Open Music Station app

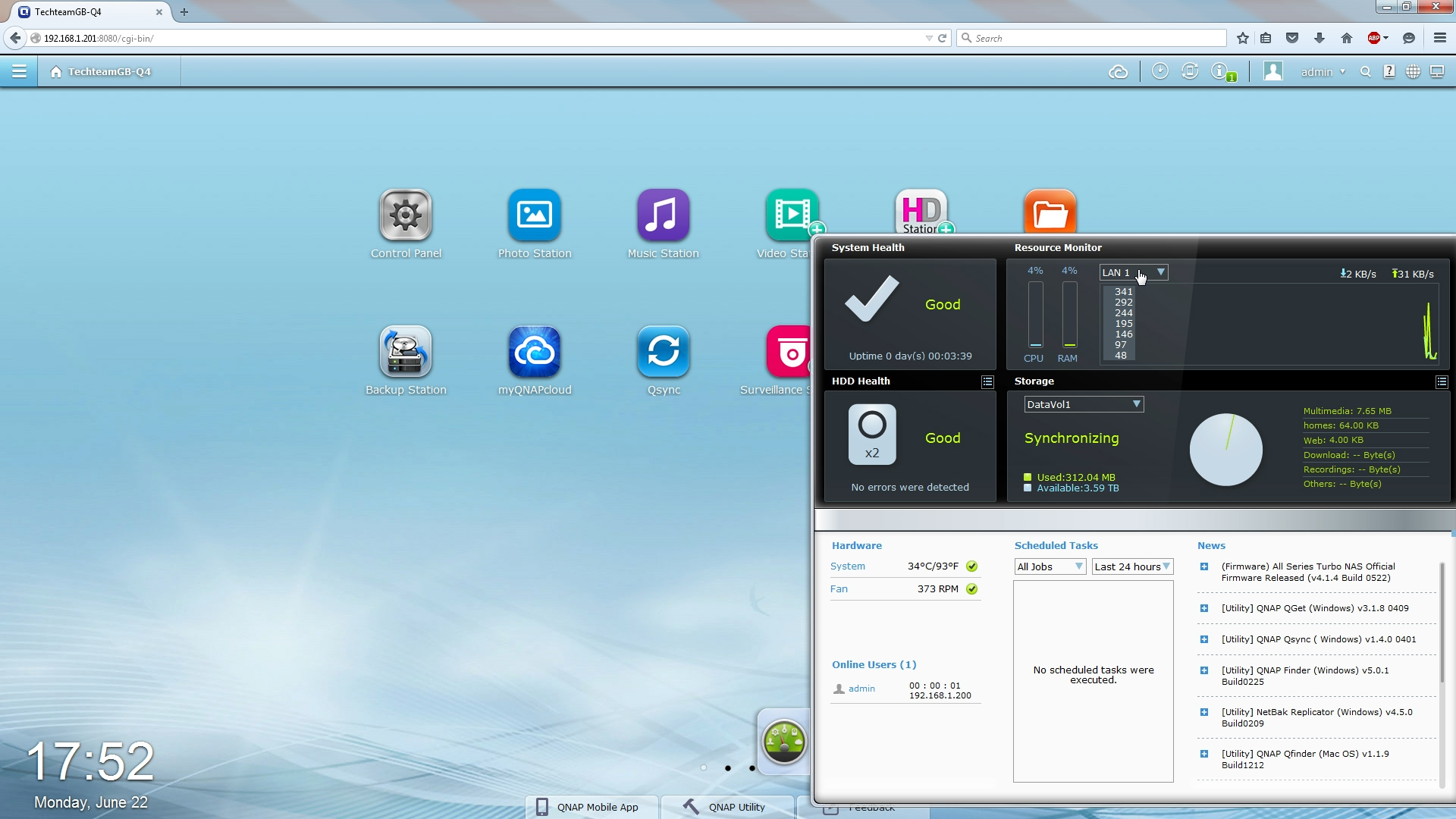[x=663, y=216]
